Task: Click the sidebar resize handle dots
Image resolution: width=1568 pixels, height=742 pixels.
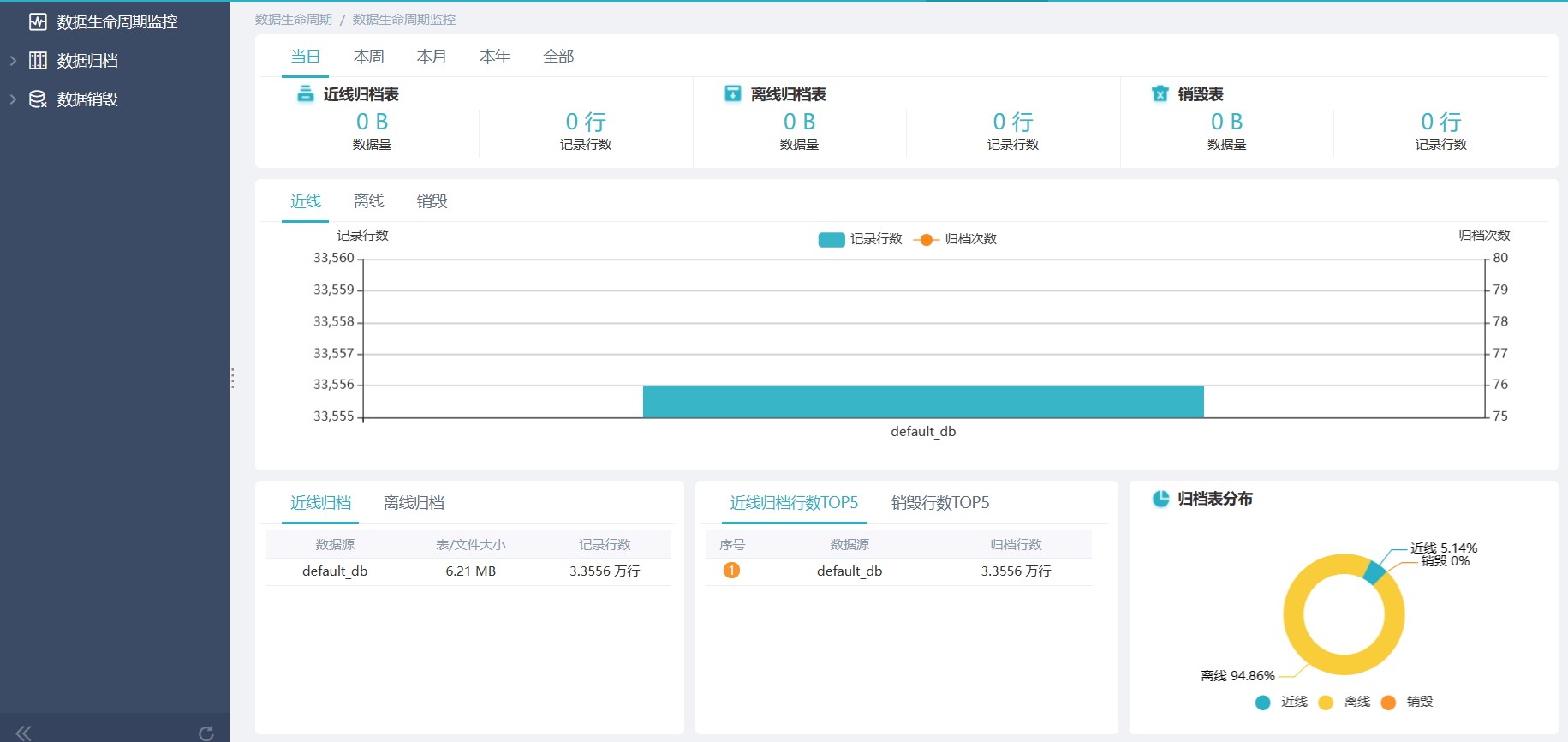Action: pos(232,378)
